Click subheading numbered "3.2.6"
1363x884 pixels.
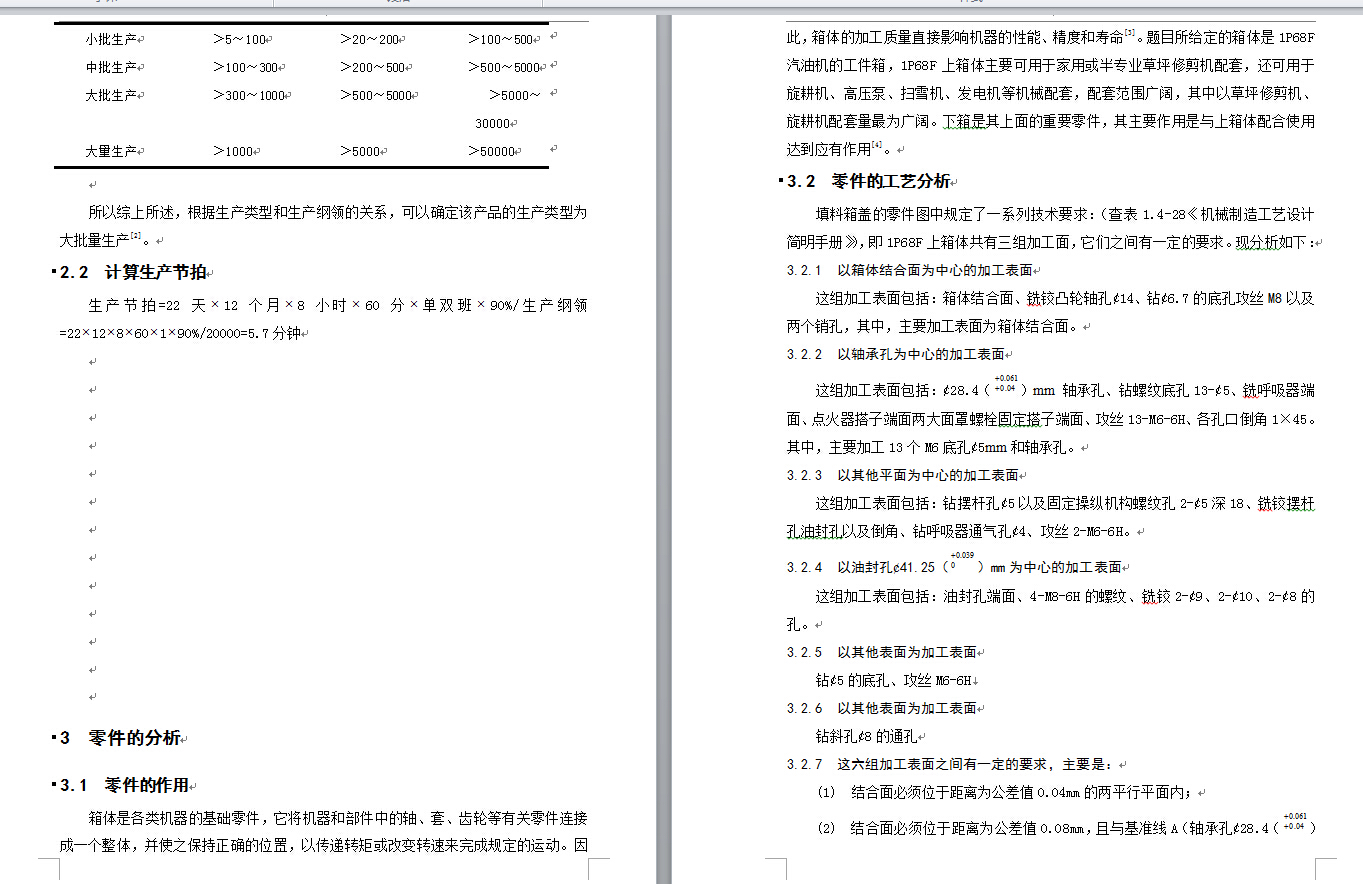click(x=883, y=708)
